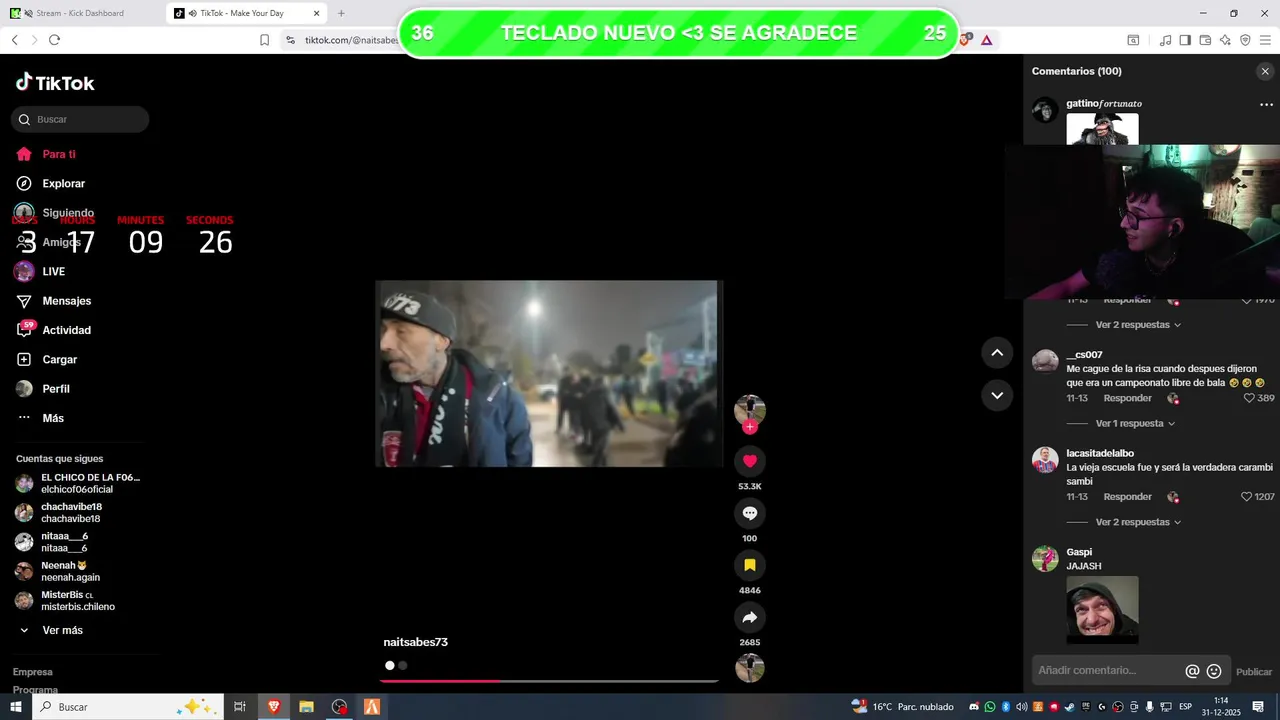
Task: Open Brave Wallet icon
Action: pos(1205,40)
